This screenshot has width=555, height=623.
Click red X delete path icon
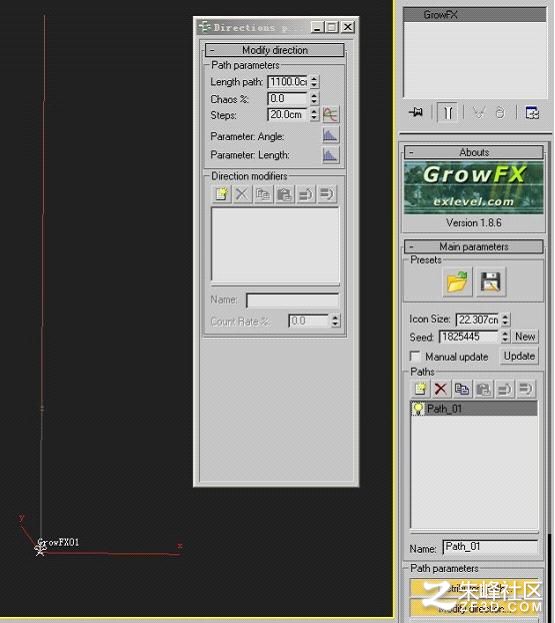[x=440, y=389]
